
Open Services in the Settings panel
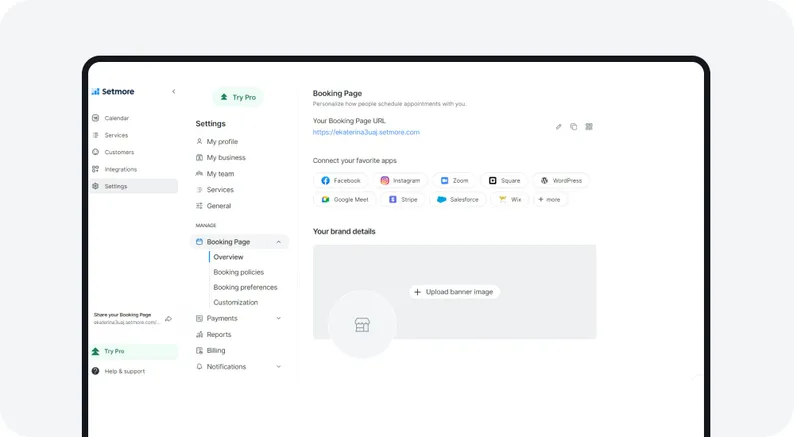(215, 190)
